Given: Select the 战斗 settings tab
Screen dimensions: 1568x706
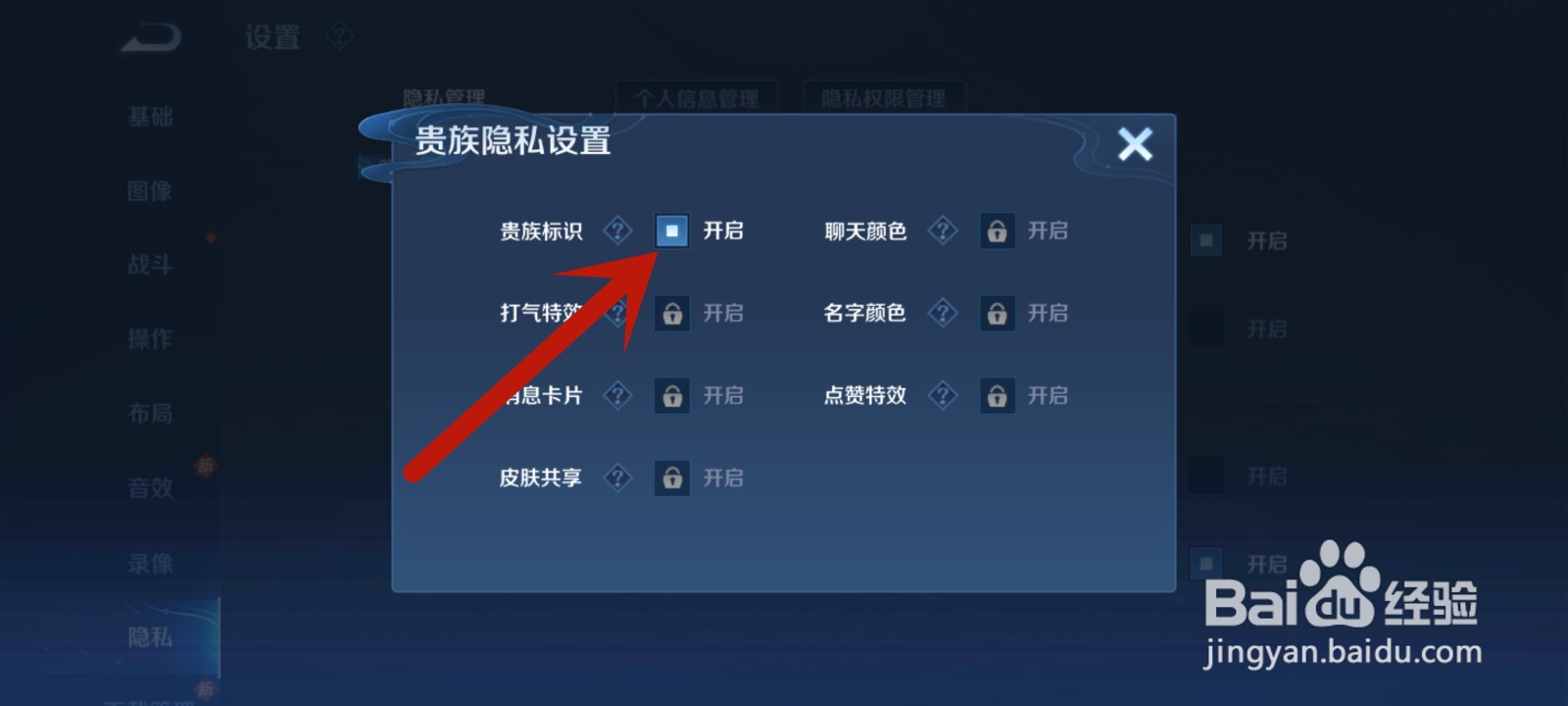Looking at the screenshot, I should (150, 265).
